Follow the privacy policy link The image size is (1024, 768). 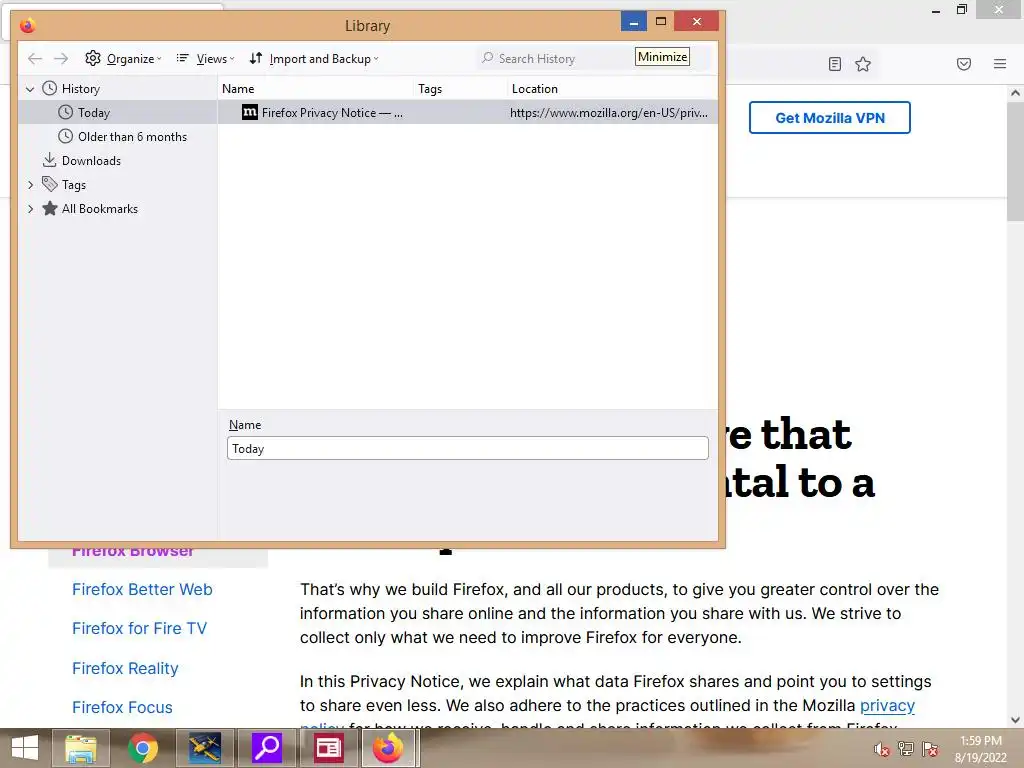click(x=887, y=706)
